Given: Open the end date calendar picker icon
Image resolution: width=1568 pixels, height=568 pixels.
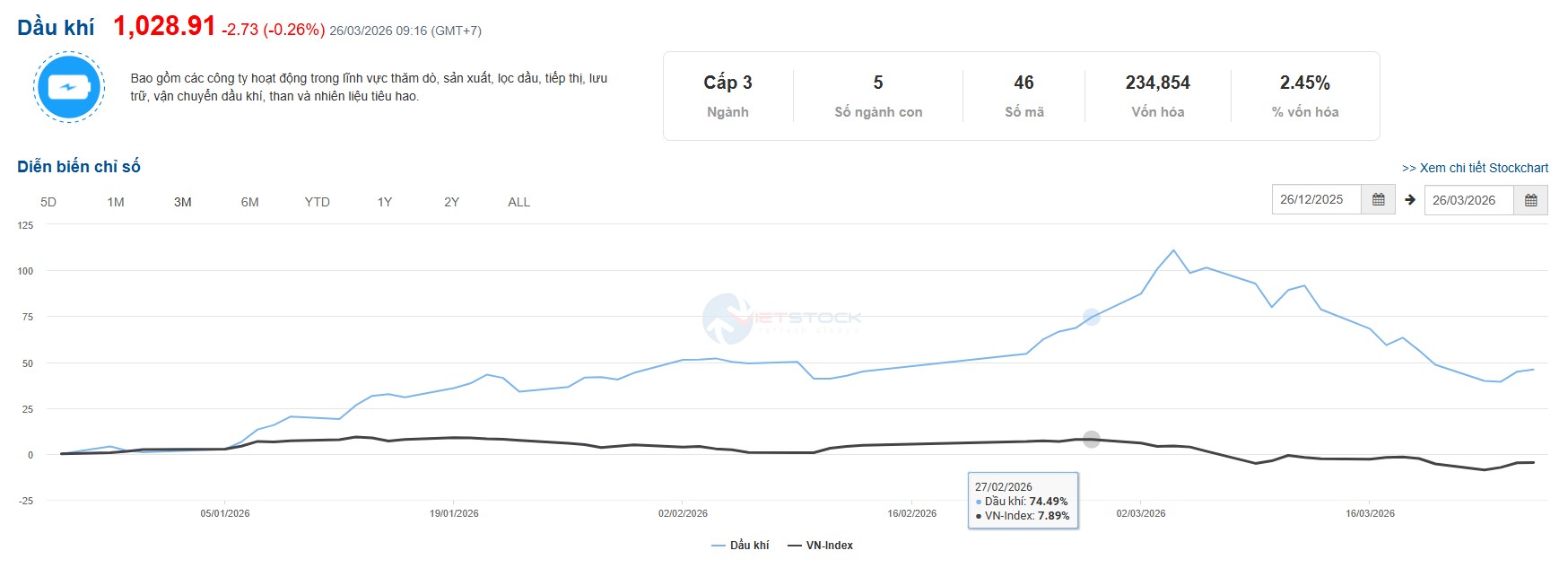Looking at the screenshot, I should [1530, 199].
